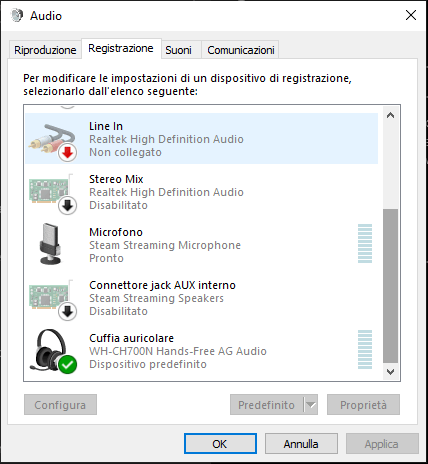This screenshot has height=464, width=428.
Task: Click the scrollbar up arrow
Action: [390, 115]
